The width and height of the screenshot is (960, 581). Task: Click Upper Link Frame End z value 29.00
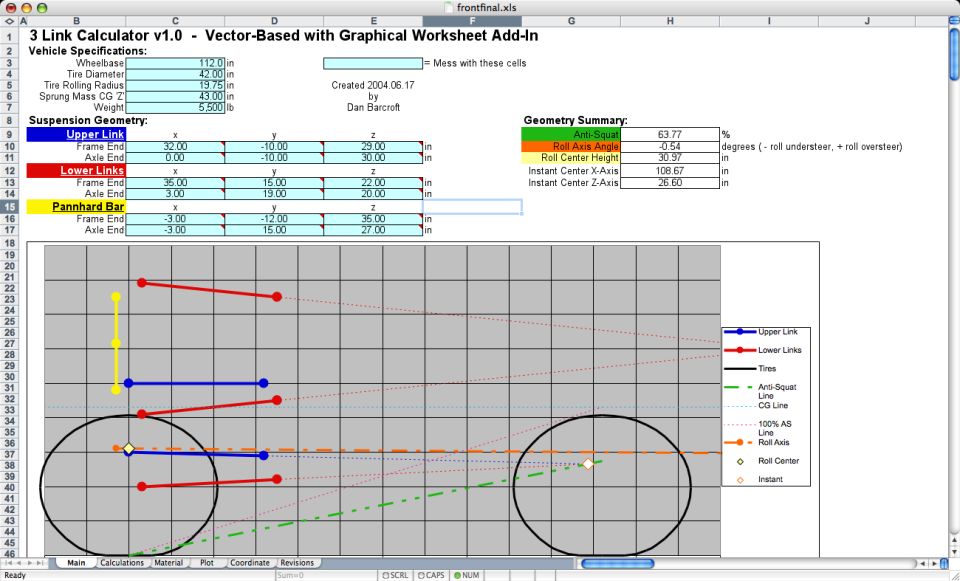373,147
